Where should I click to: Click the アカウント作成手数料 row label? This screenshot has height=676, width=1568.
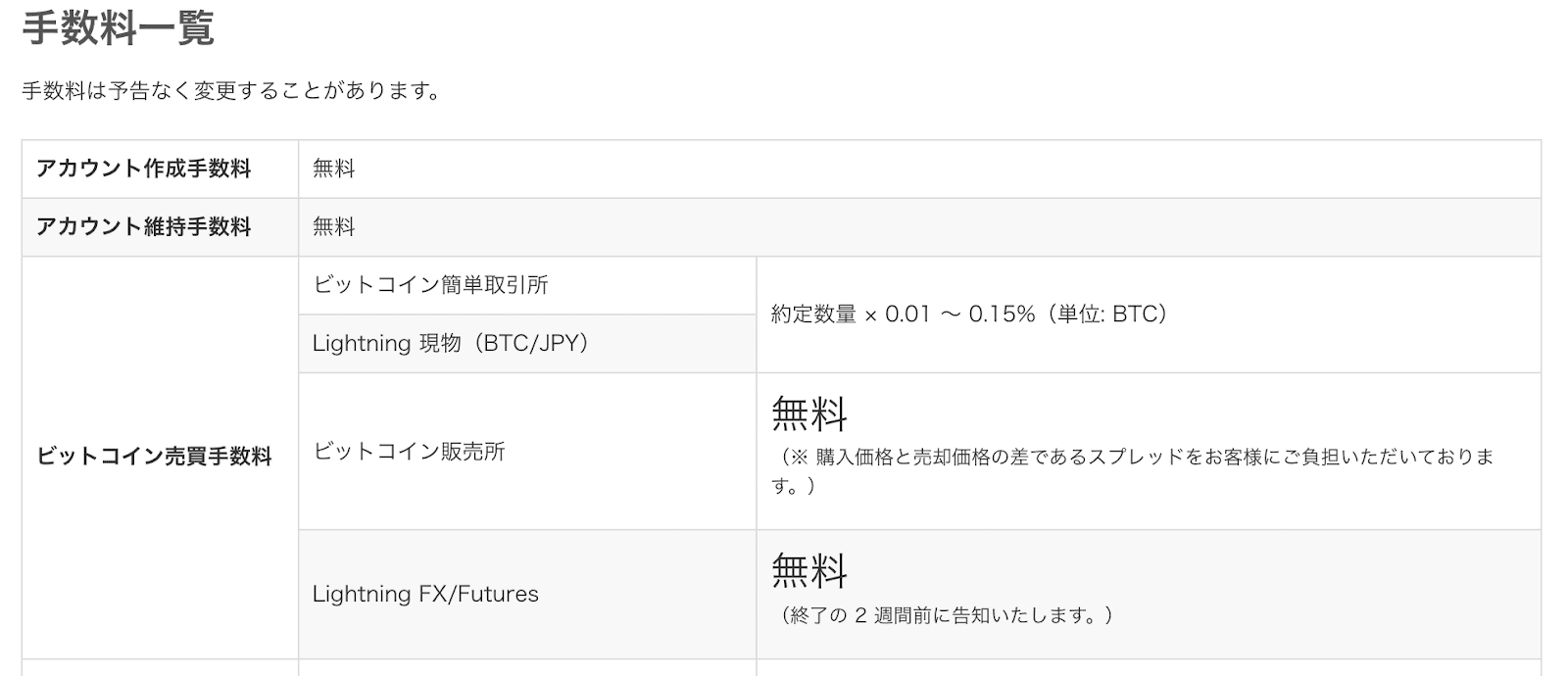tap(144, 169)
